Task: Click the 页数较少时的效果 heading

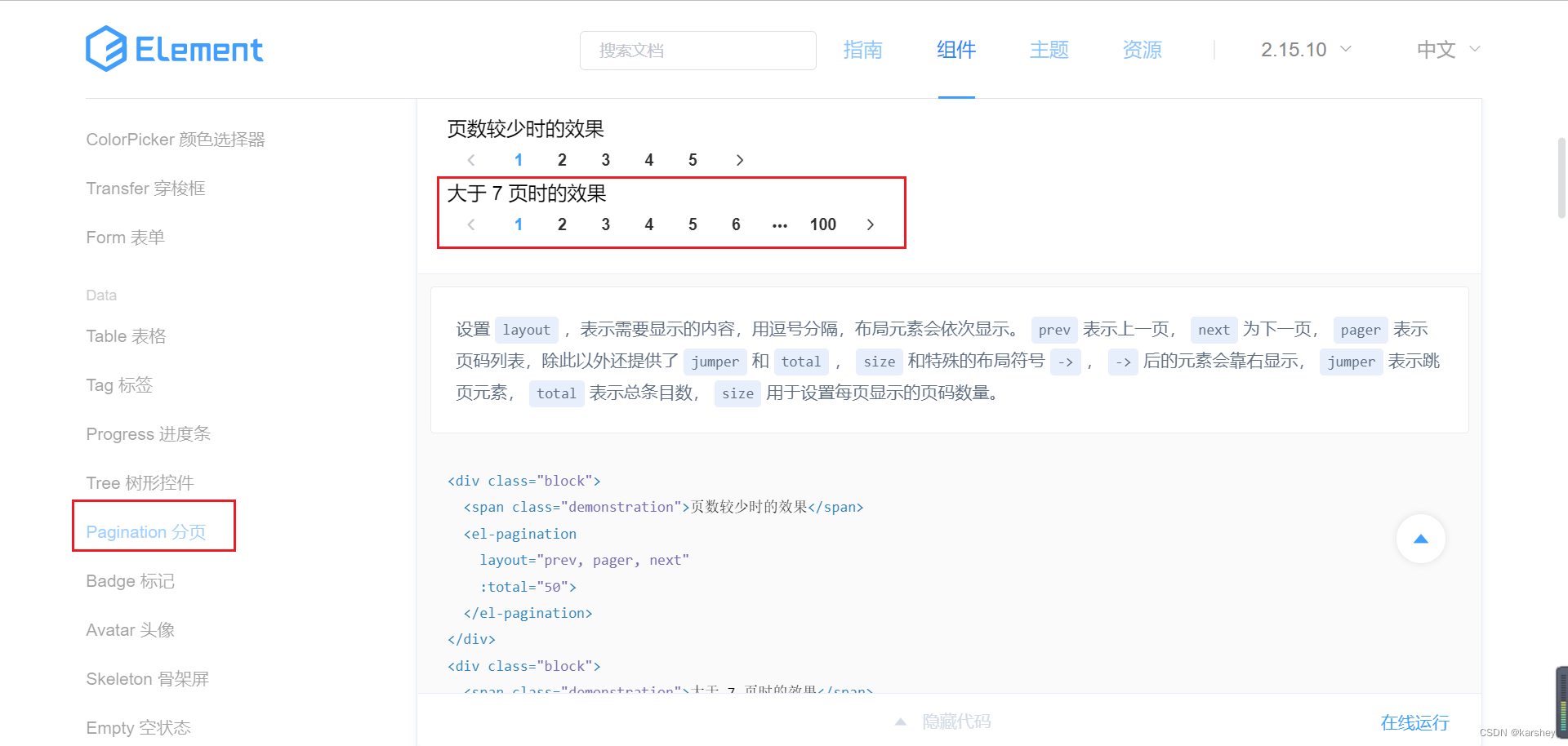Action: (526, 129)
